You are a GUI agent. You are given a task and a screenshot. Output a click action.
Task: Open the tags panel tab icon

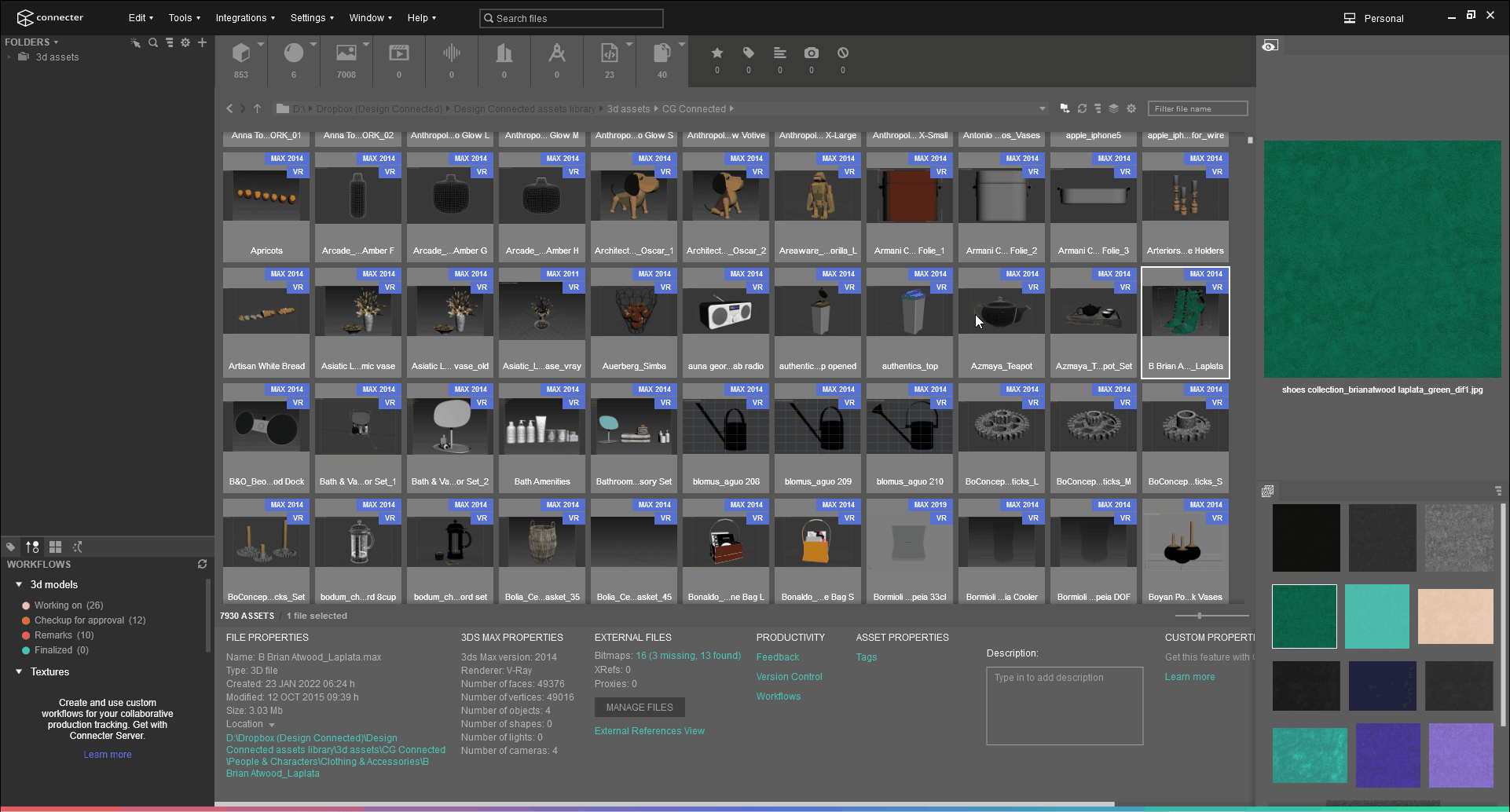(x=10, y=547)
